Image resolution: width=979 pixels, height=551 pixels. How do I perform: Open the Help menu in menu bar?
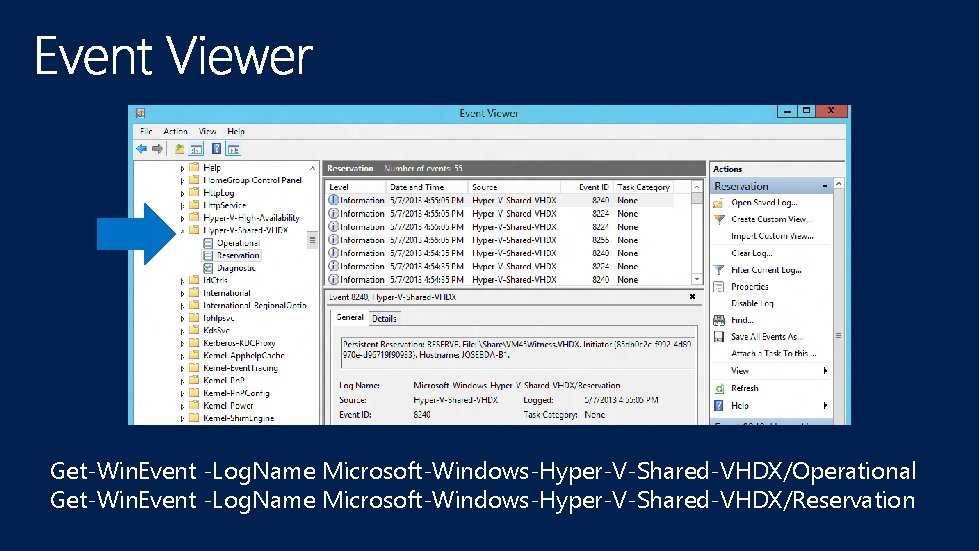coord(236,131)
